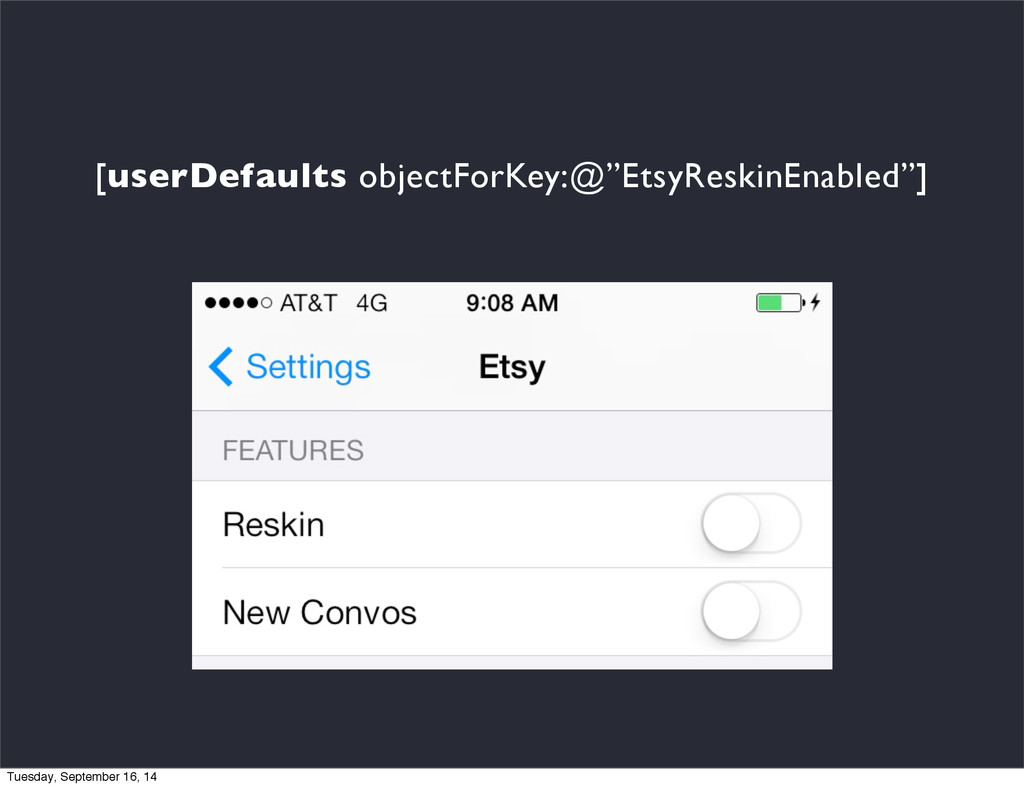Turn on the New Convos switch
The height and width of the screenshot is (788, 1024).
click(x=751, y=612)
